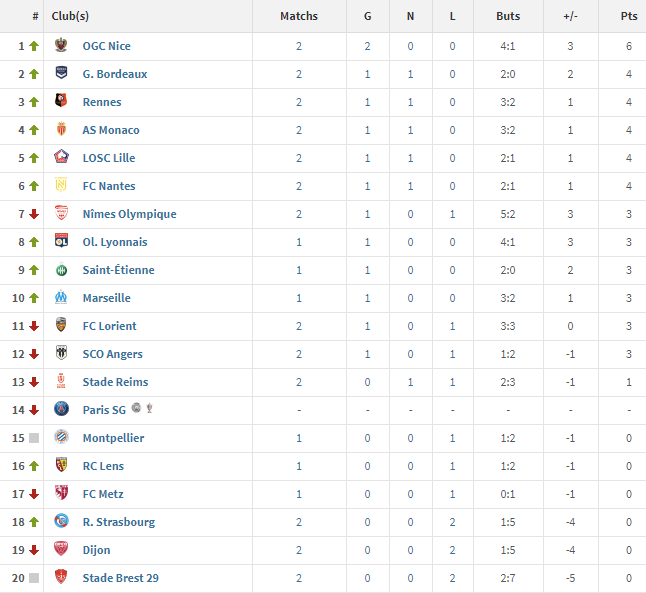646x593 pixels.
Task: Click the OGC Nice club crest
Action: 61,45
